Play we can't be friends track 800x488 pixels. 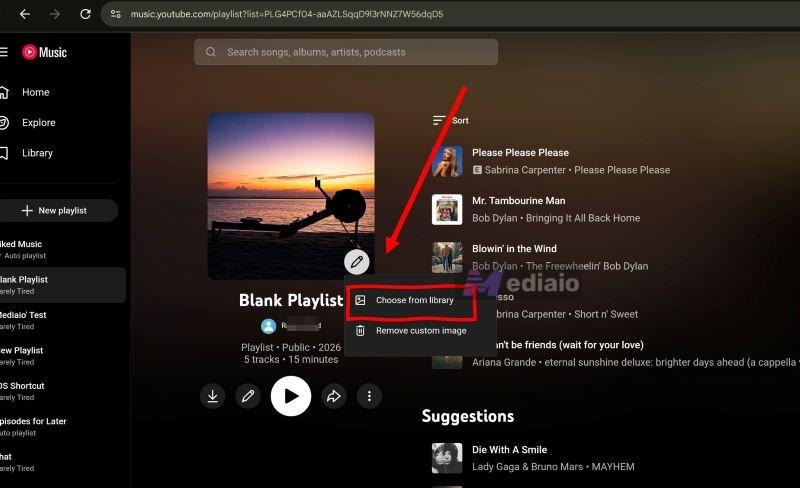pyautogui.click(x=568, y=345)
